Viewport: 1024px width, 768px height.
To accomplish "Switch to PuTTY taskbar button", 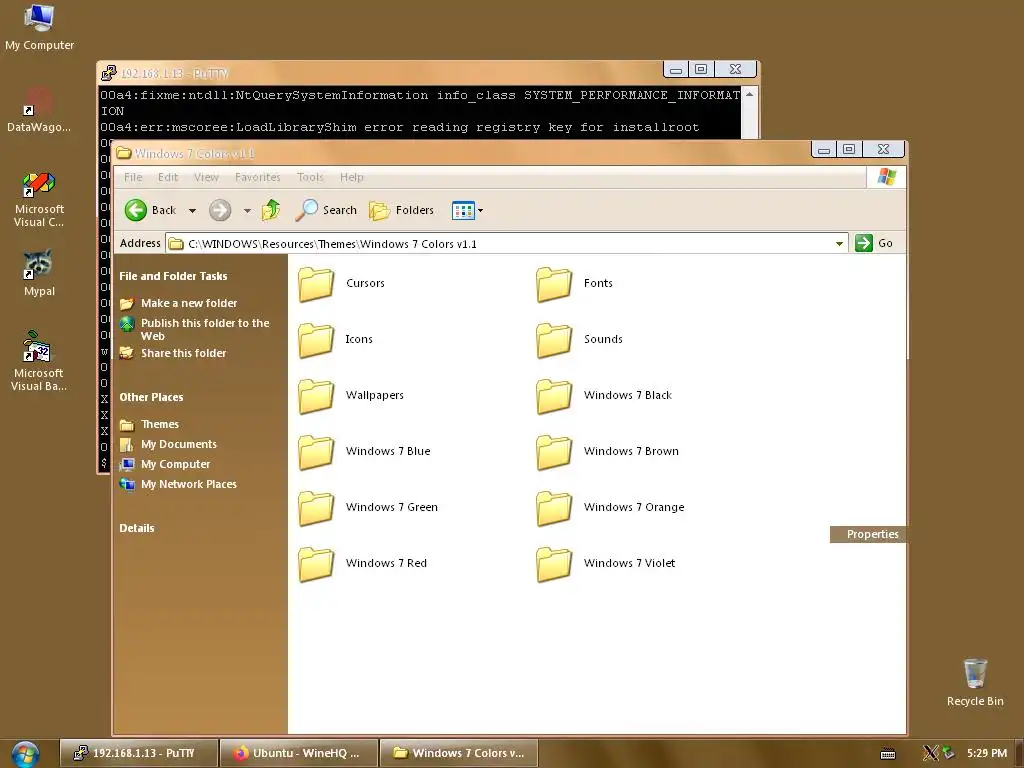I will point(138,753).
